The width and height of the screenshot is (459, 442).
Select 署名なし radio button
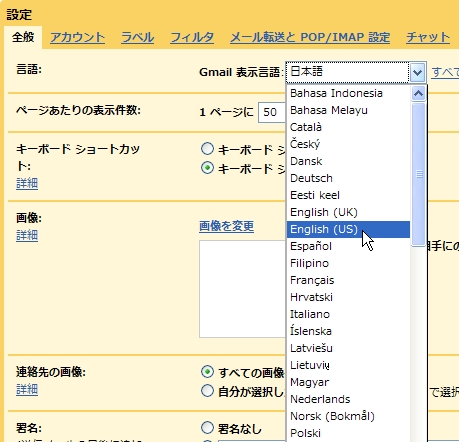coord(207,427)
